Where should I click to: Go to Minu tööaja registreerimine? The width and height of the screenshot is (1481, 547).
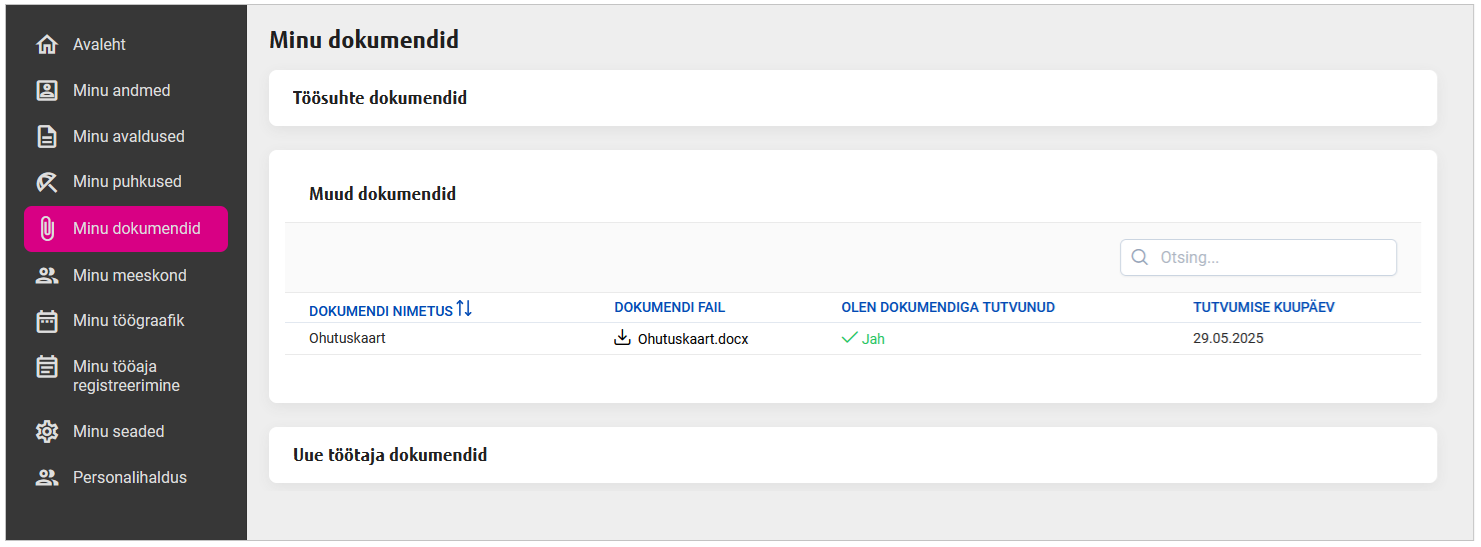(126, 376)
